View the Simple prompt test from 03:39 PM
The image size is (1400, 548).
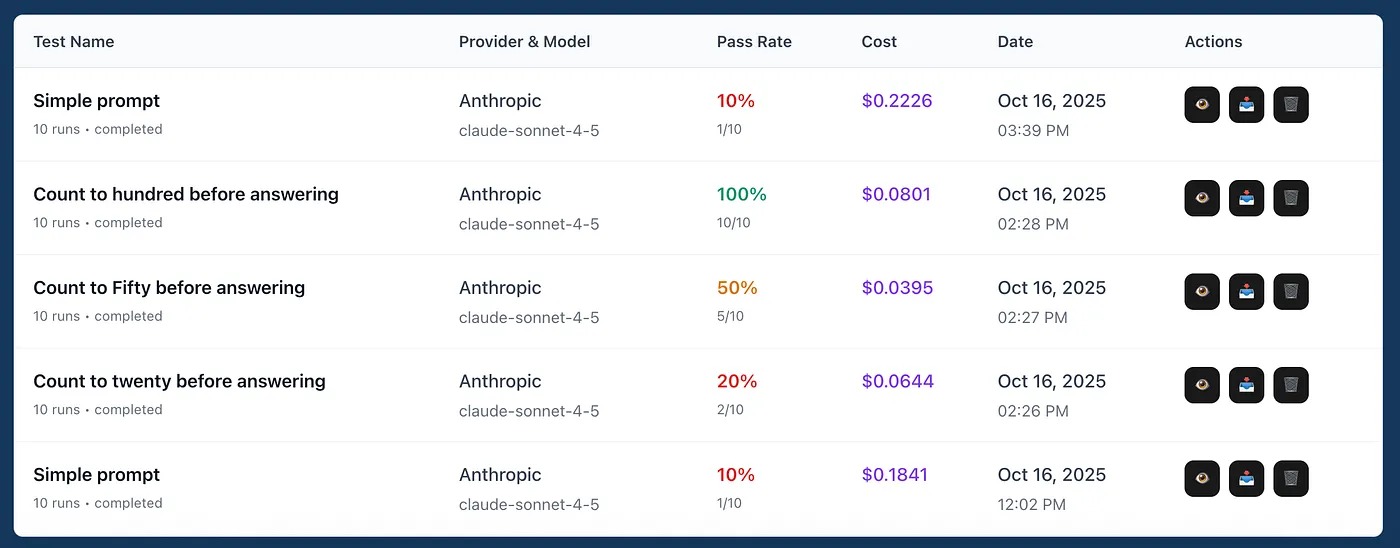tap(1202, 105)
